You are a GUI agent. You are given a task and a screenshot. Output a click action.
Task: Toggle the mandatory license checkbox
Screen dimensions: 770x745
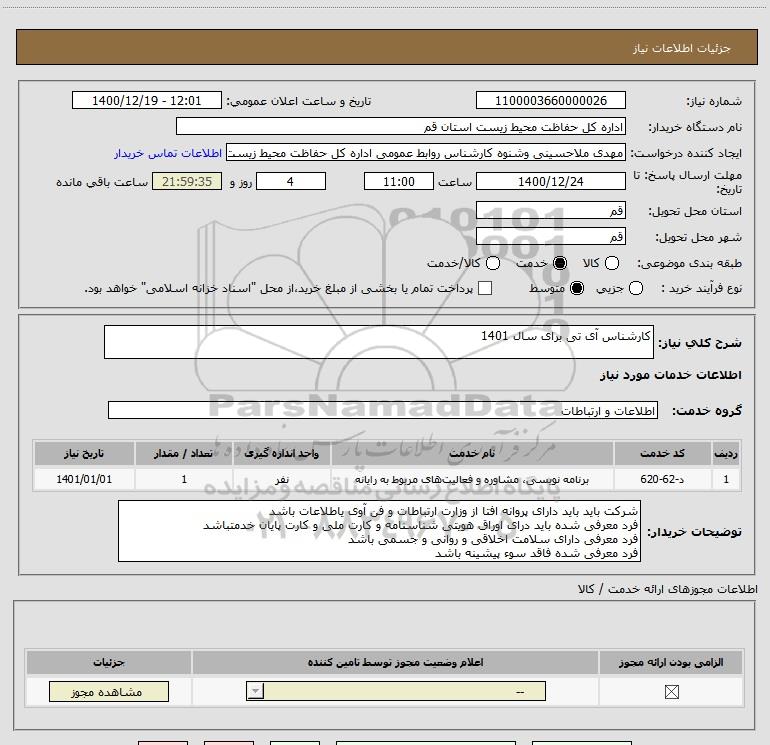671,692
